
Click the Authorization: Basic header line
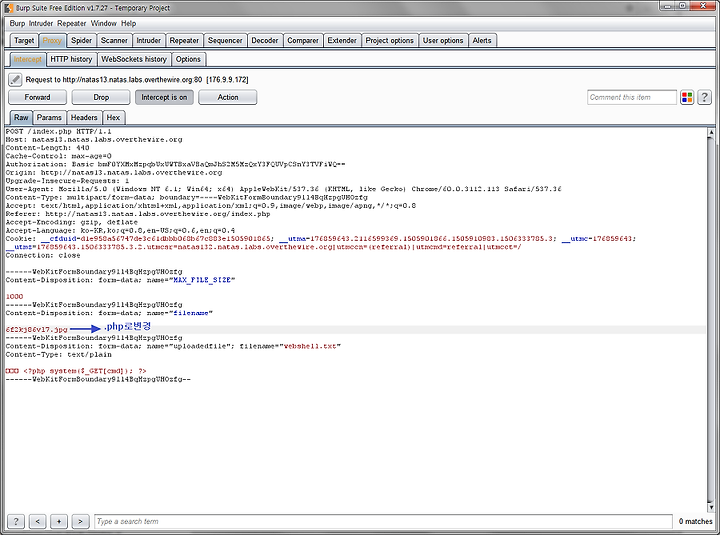(175, 164)
